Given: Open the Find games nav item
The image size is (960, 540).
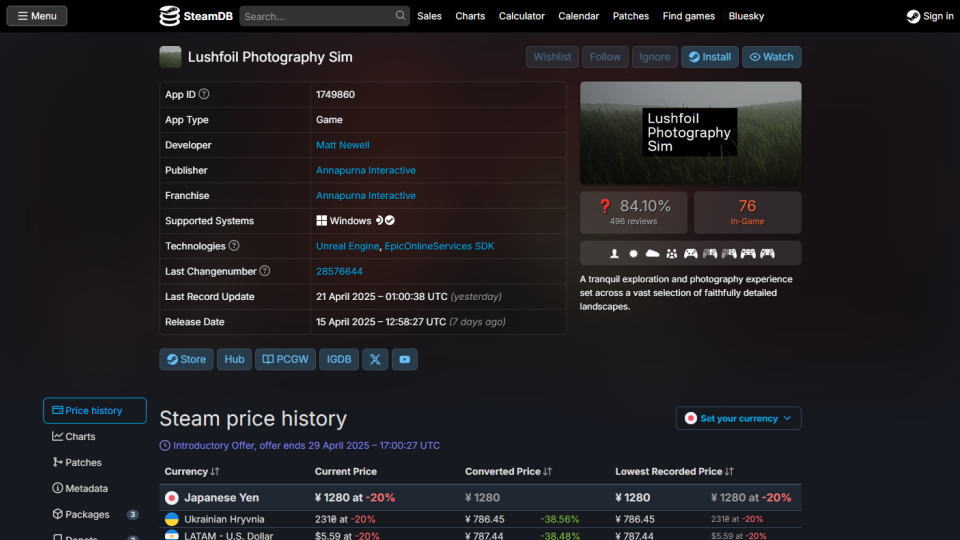Looking at the screenshot, I should [x=688, y=16].
